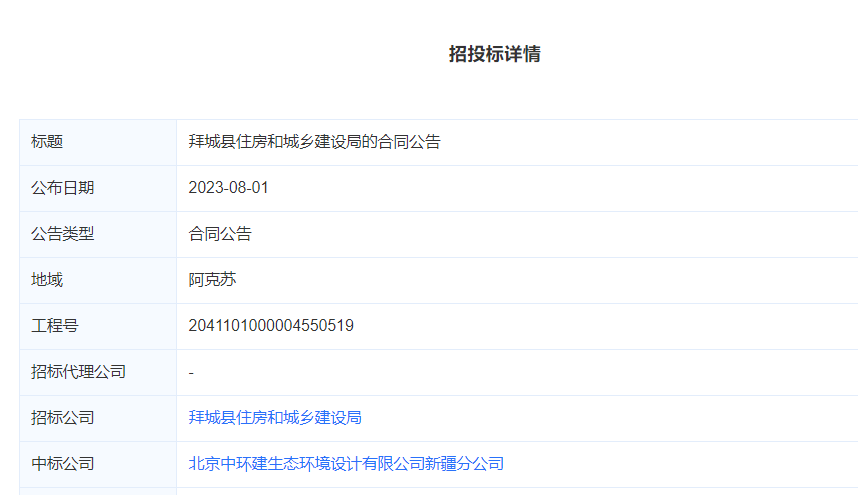Click the 中标公司 row label
The image size is (858, 495).
click(x=63, y=464)
